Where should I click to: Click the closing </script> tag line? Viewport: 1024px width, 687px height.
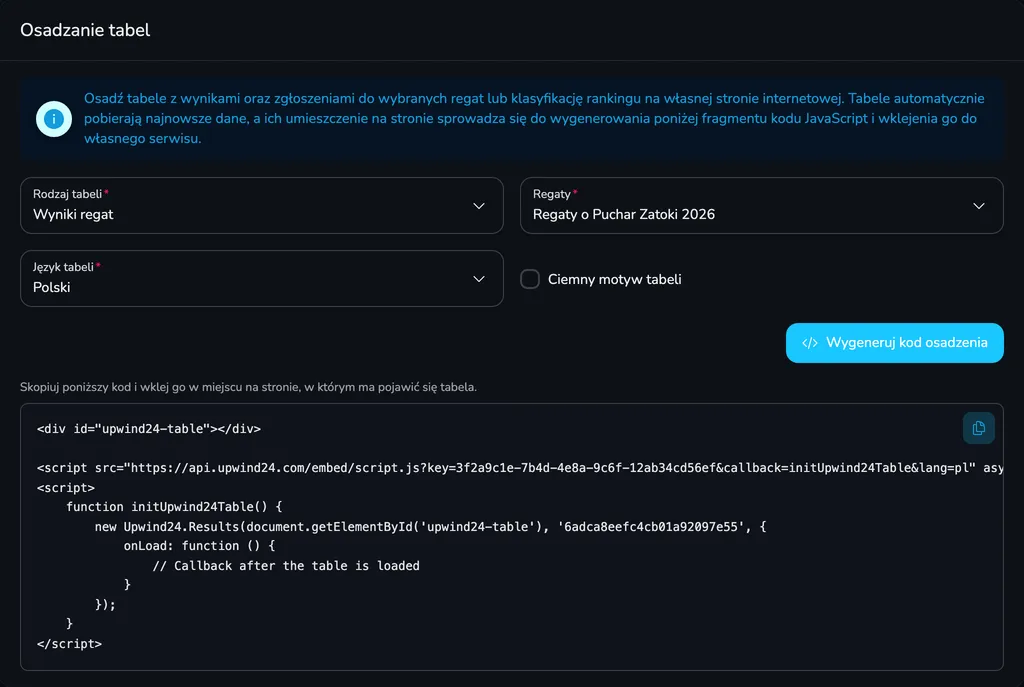(69, 644)
